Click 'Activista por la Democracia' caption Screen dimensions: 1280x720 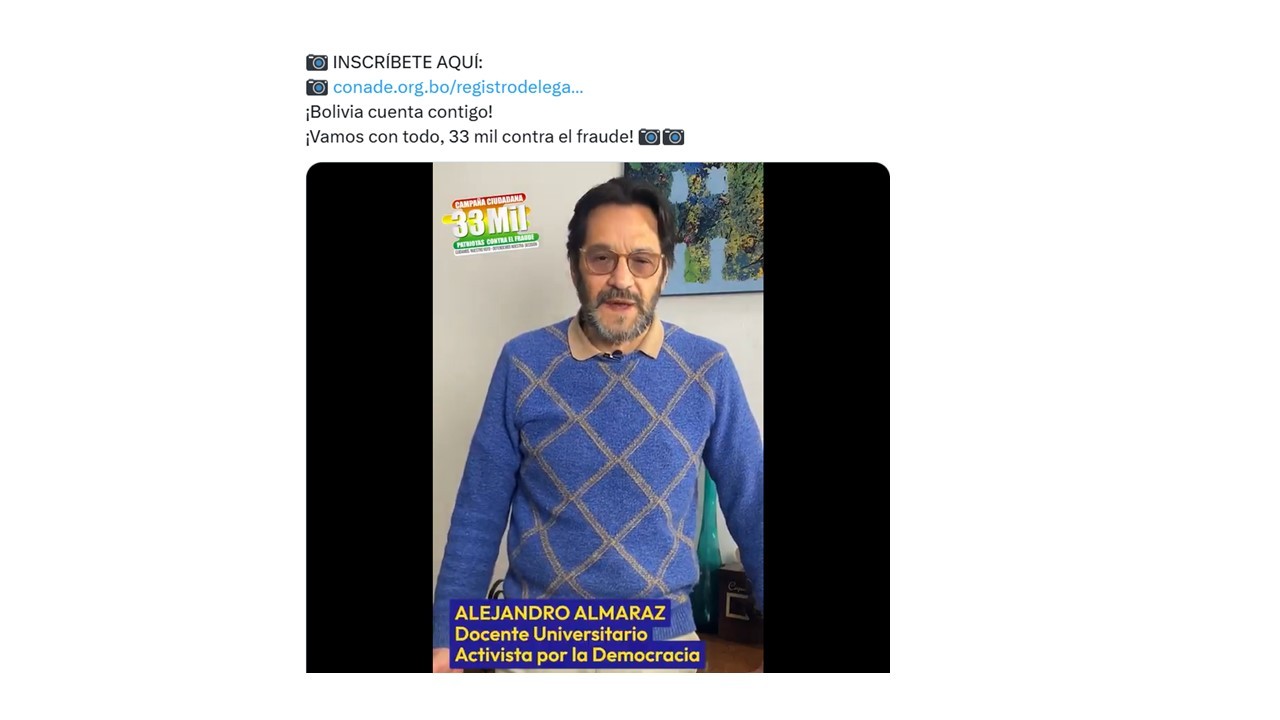(577, 656)
